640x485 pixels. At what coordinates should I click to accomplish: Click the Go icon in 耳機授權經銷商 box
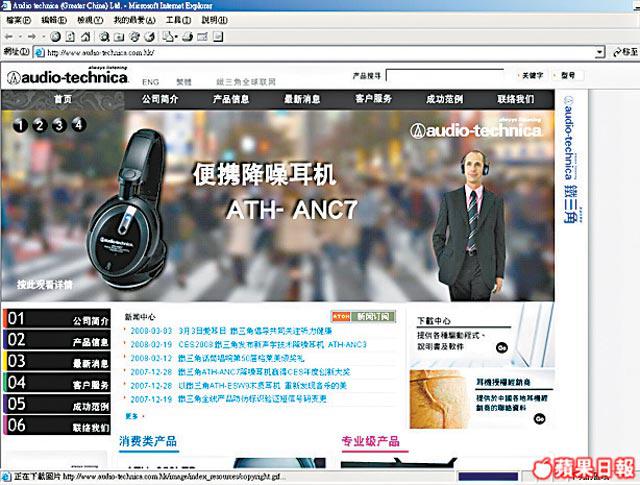pos(540,419)
